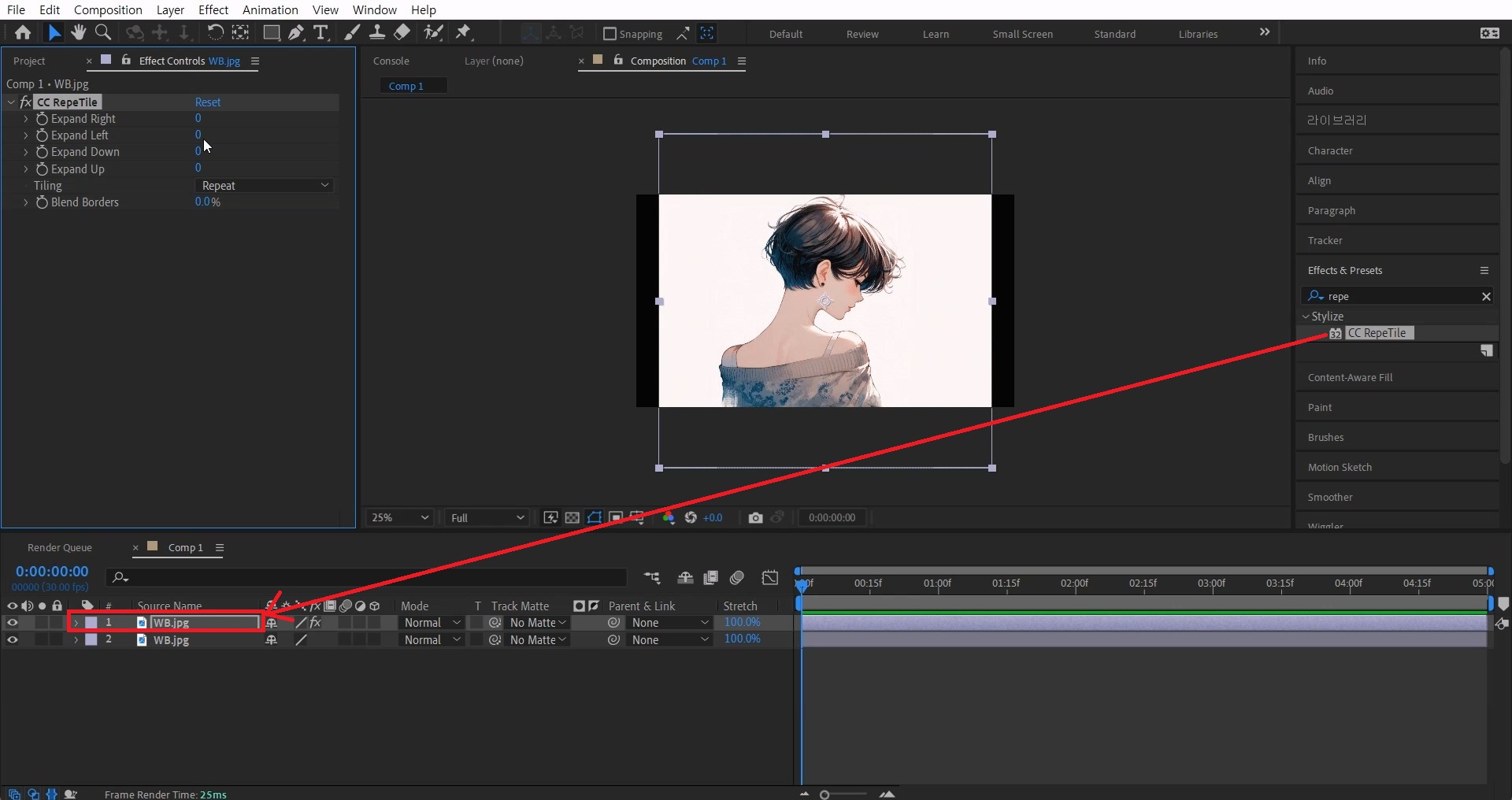Select the Clone Stamp tool
Image resolution: width=1512 pixels, height=800 pixels.
click(x=377, y=33)
